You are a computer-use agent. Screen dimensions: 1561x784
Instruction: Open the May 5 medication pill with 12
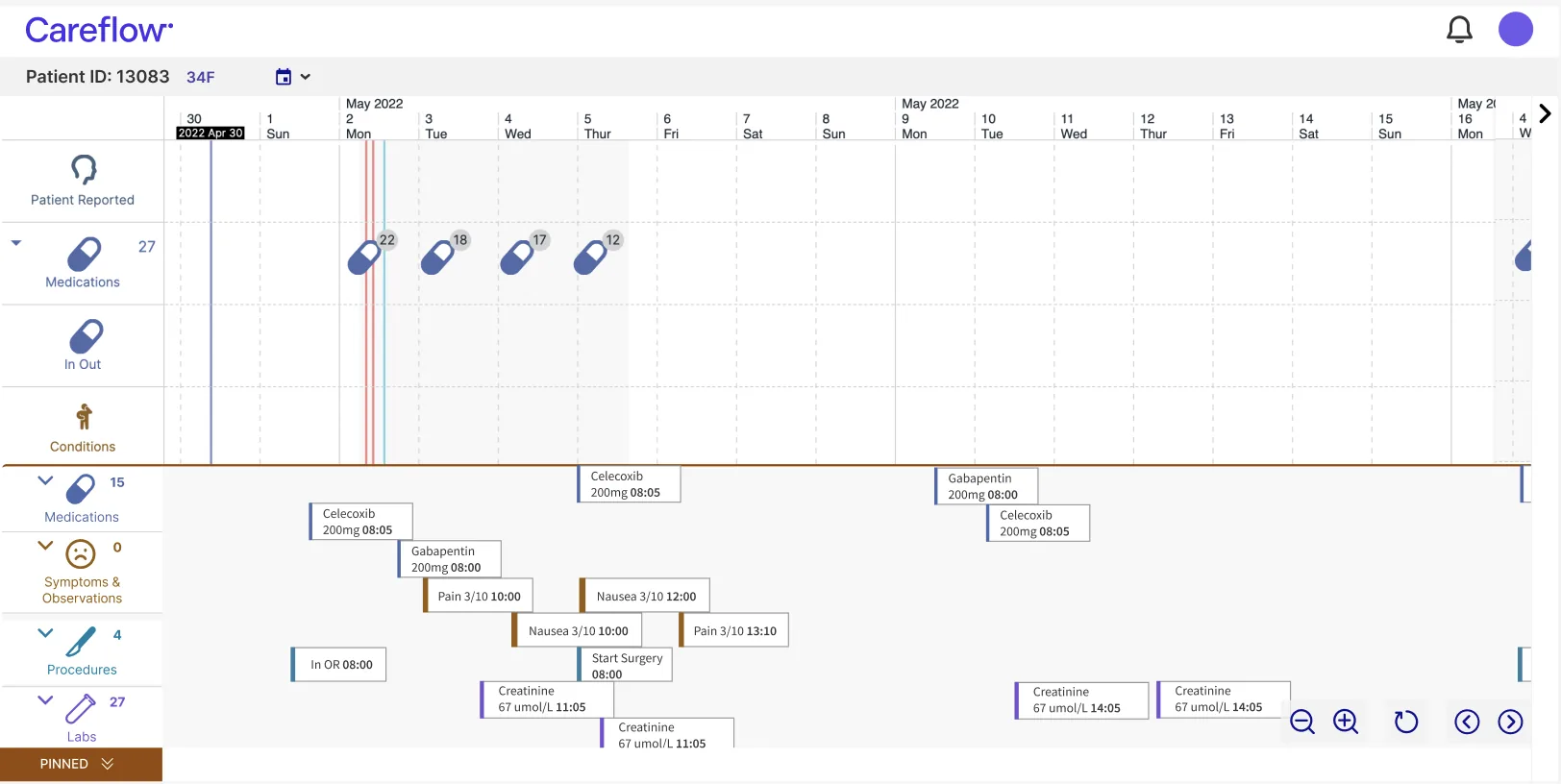pos(590,257)
